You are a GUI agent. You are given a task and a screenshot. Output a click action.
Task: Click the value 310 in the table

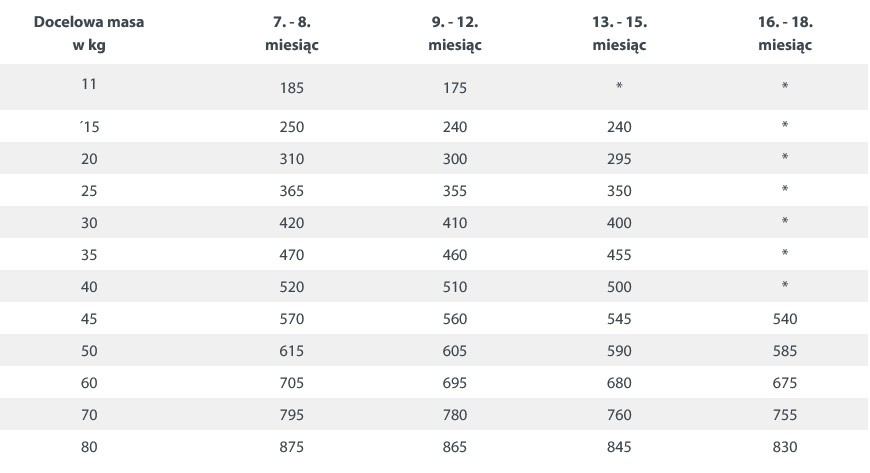(292, 159)
